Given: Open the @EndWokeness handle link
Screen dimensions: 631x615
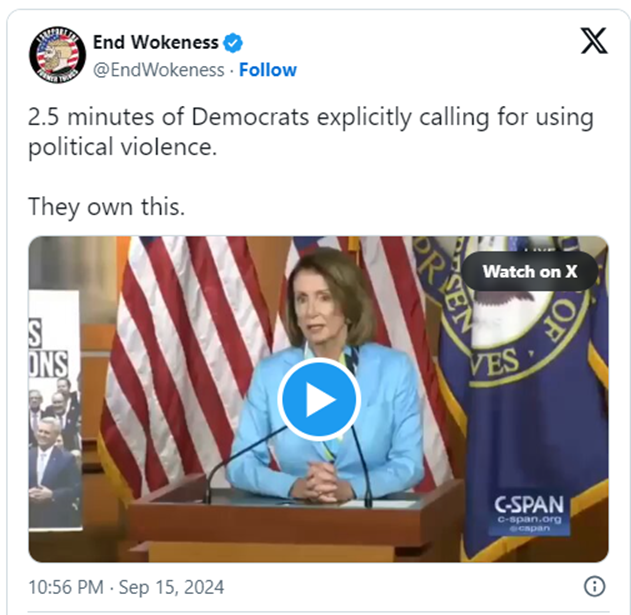Looking at the screenshot, I should click(x=159, y=70).
